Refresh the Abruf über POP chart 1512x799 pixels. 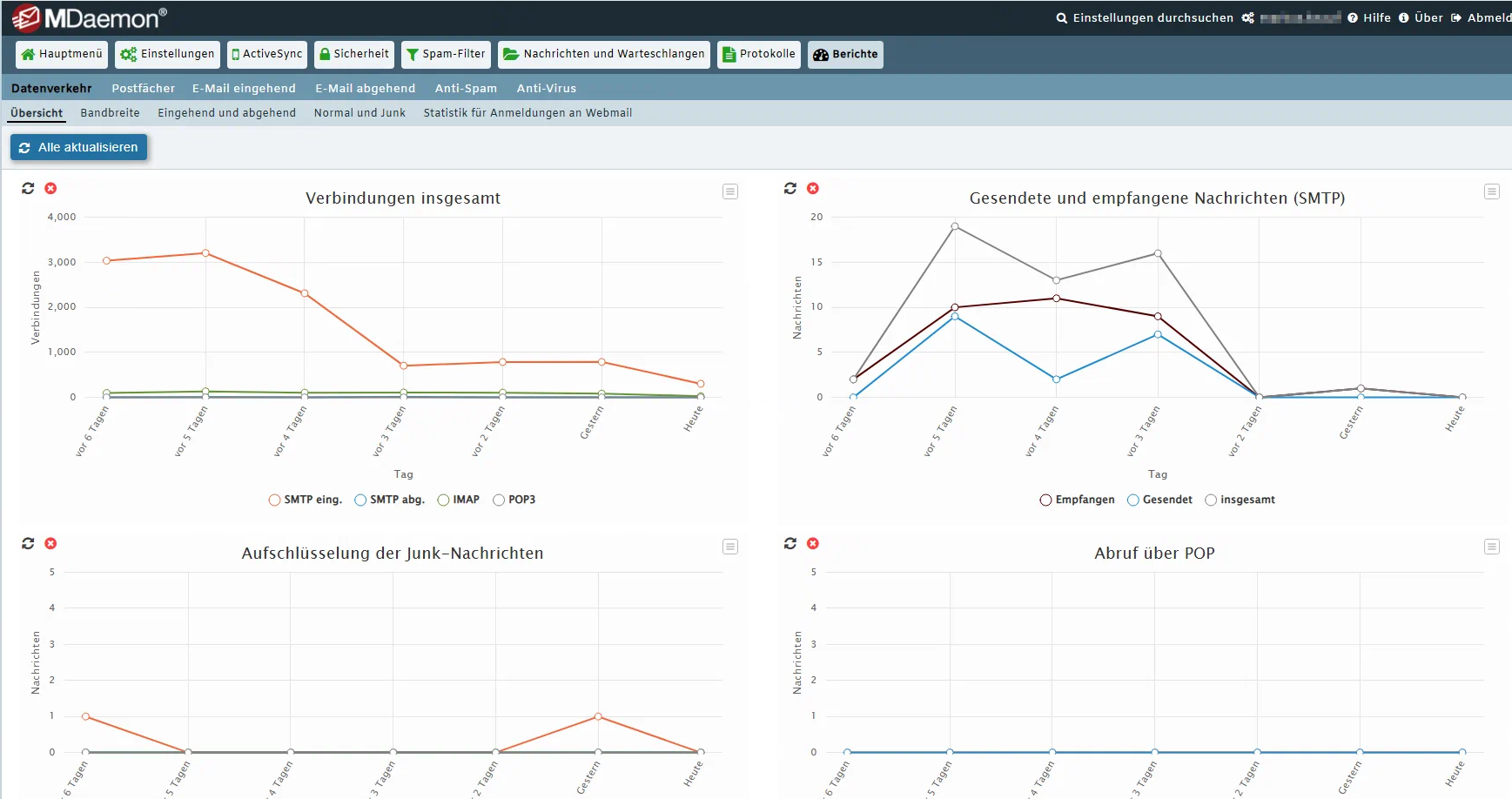[790, 543]
